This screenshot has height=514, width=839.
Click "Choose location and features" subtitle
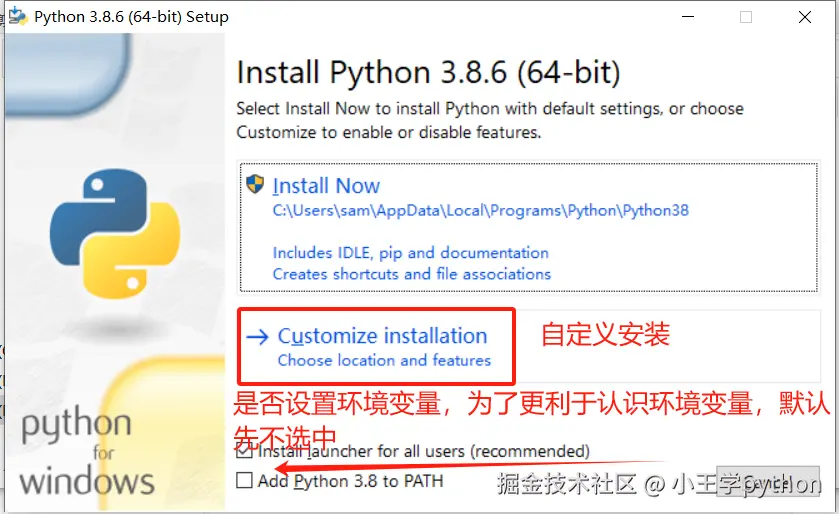384,361
